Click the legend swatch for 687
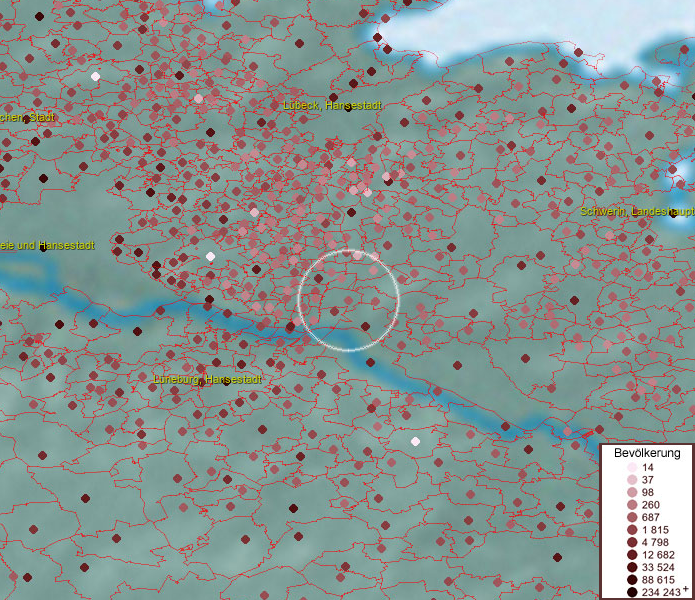The width and height of the screenshot is (695, 600). (631, 517)
